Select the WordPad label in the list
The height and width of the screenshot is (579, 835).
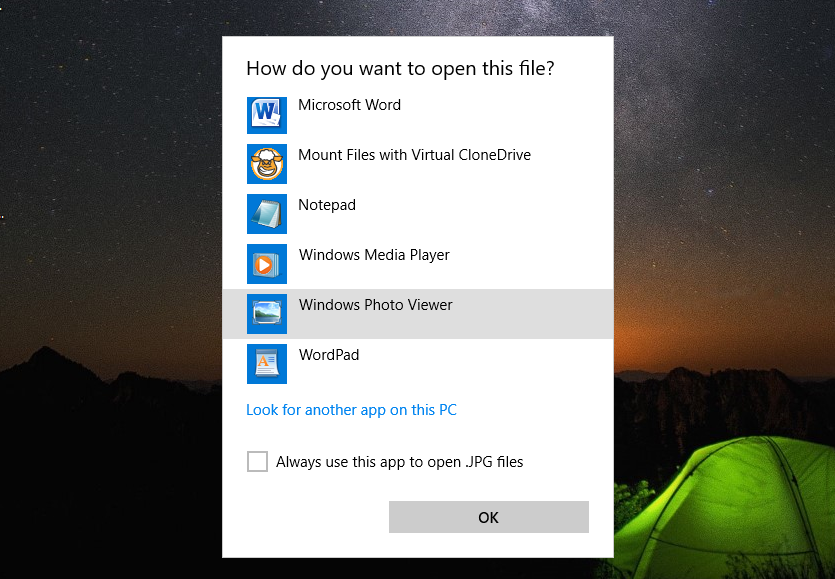(x=329, y=355)
